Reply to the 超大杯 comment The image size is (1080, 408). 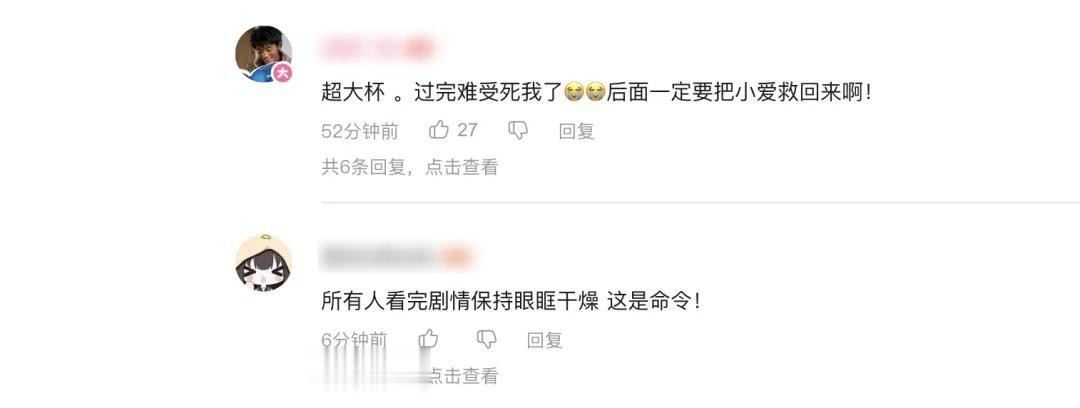pyautogui.click(x=577, y=131)
